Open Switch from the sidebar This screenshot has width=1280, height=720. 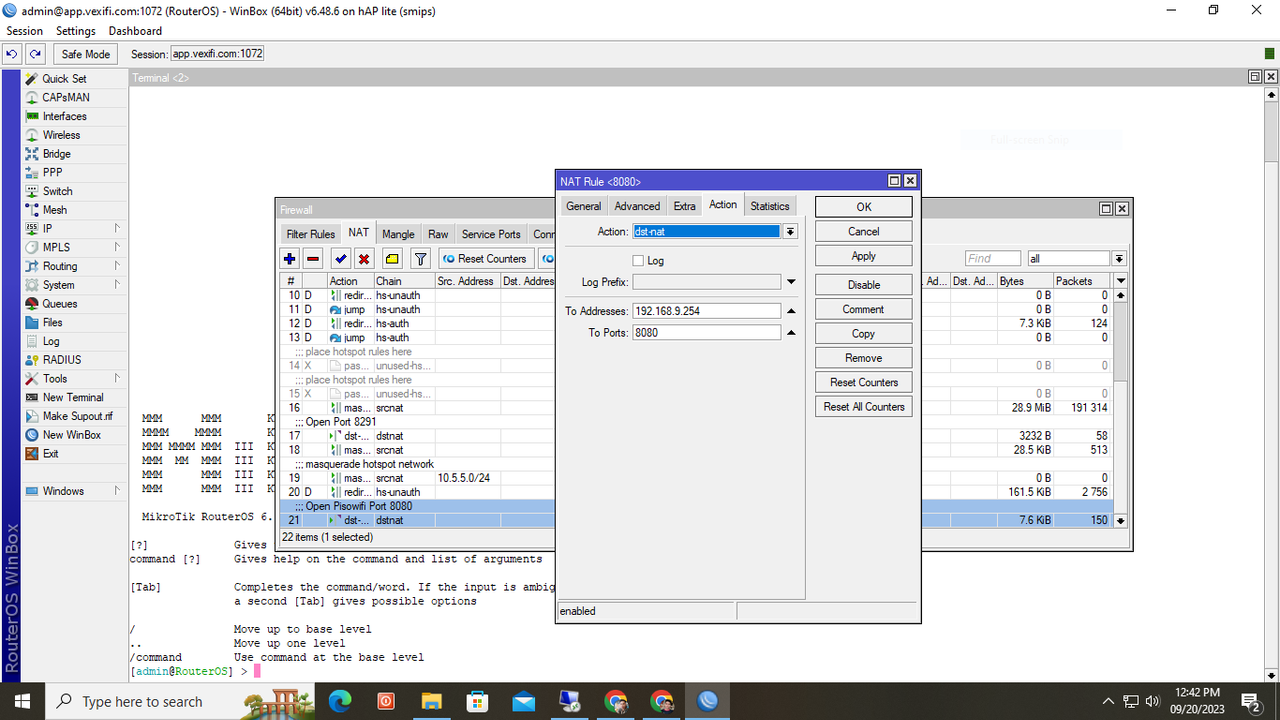pyautogui.click(x=57, y=191)
